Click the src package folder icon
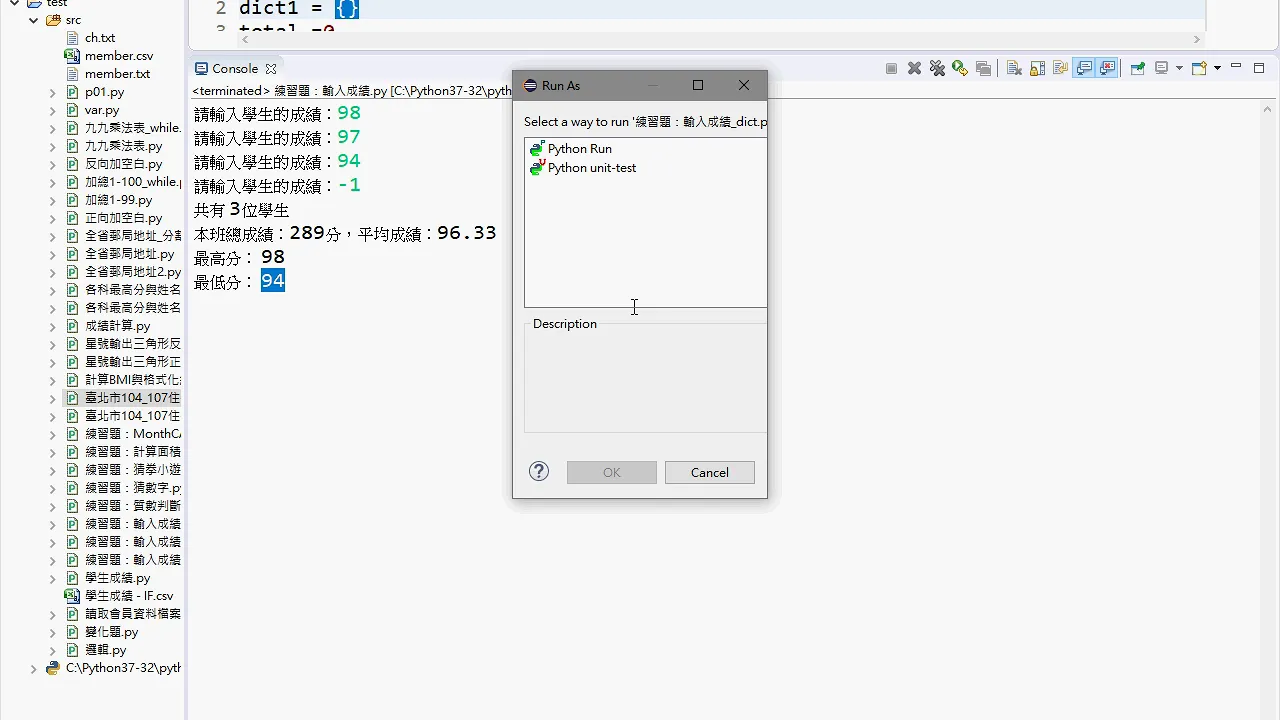The height and width of the screenshot is (720, 1280). (54, 20)
